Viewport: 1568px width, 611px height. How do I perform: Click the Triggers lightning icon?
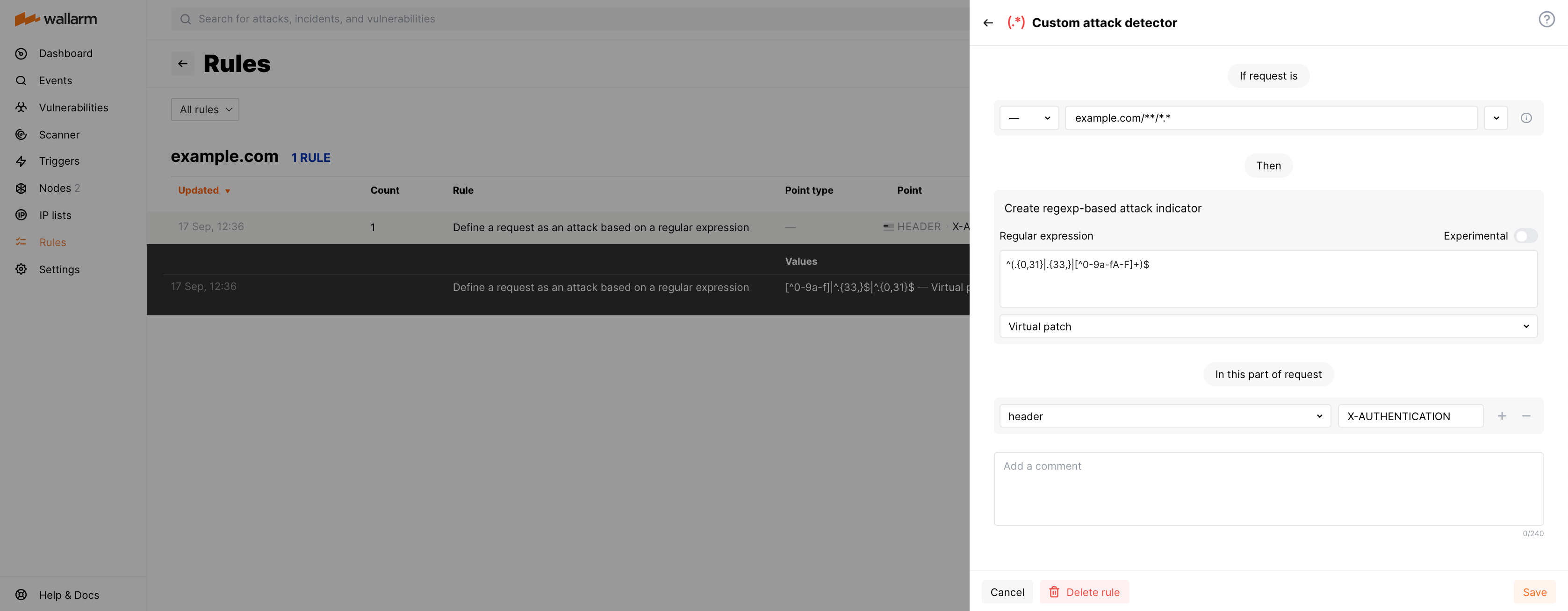click(x=22, y=161)
